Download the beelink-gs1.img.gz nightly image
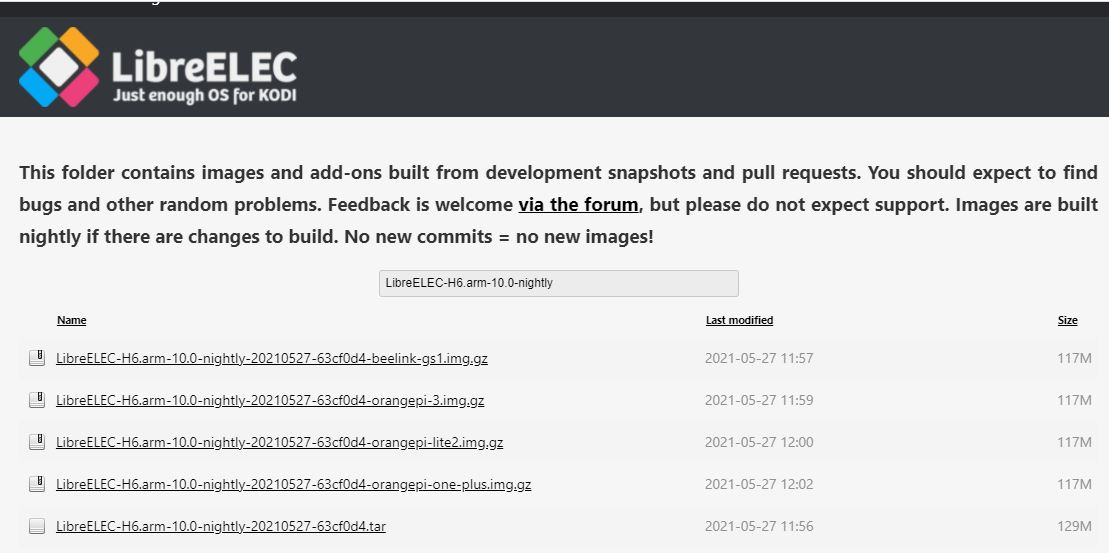Screen dimensions: 1109x553 [272, 358]
